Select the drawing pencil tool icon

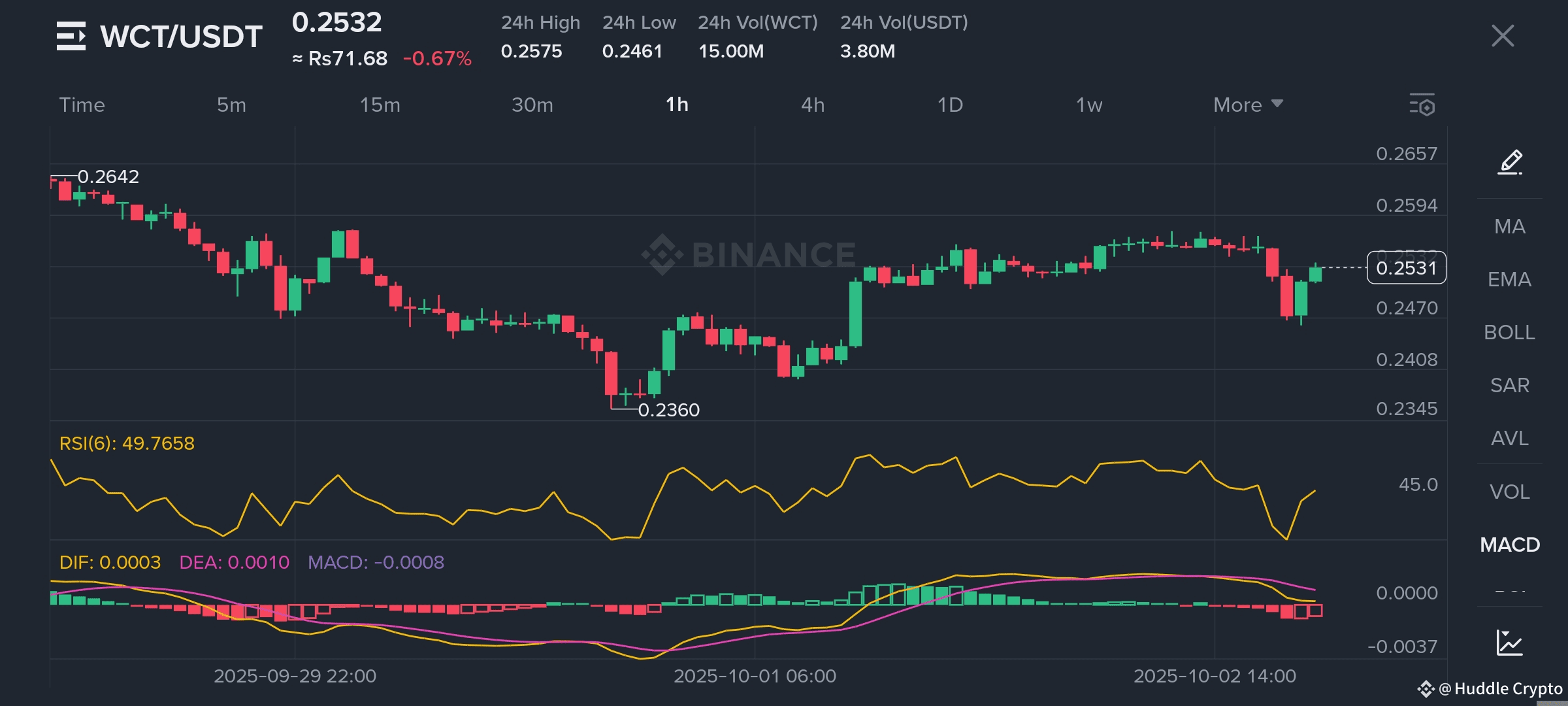click(x=1510, y=161)
